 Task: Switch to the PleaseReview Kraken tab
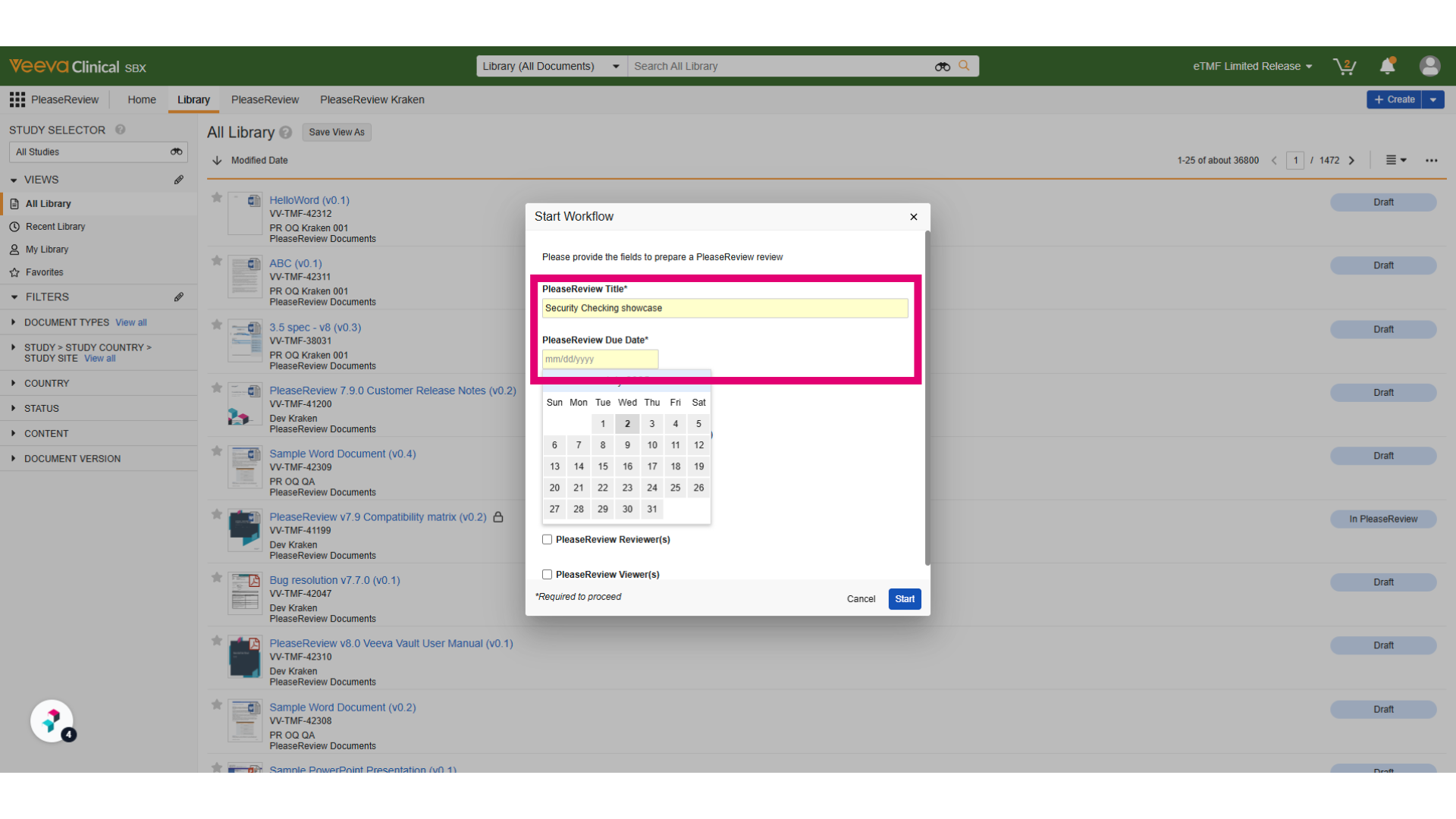pos(372,99)
